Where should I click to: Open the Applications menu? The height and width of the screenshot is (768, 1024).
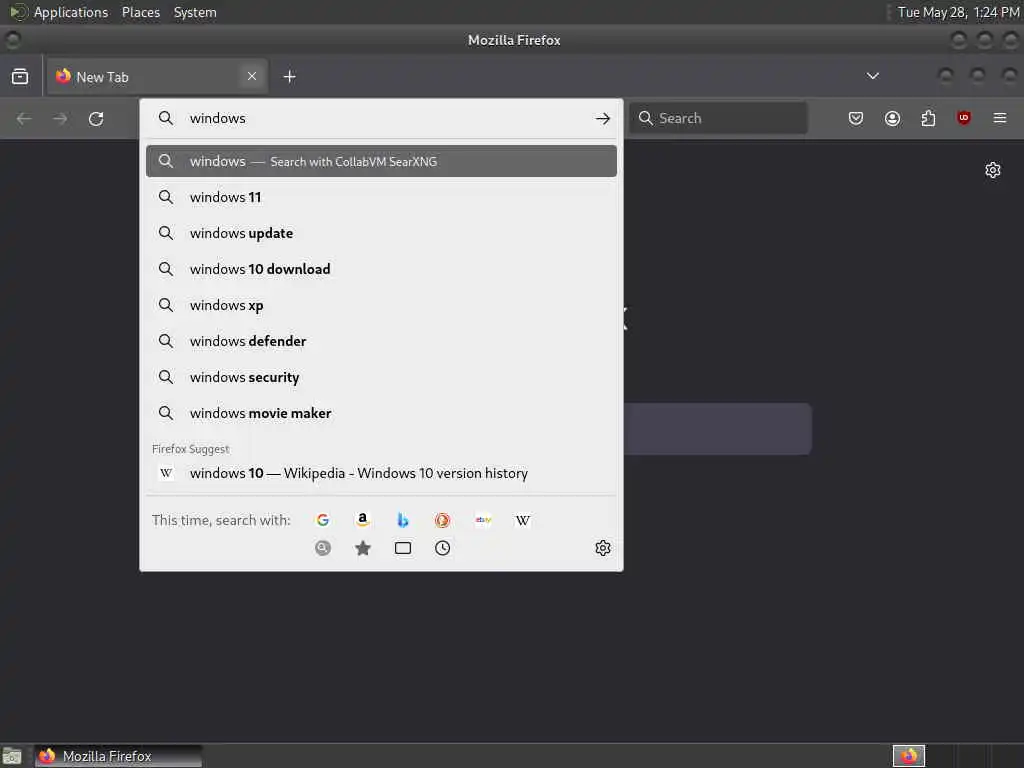pyautogui.click(x=71, y=12)
